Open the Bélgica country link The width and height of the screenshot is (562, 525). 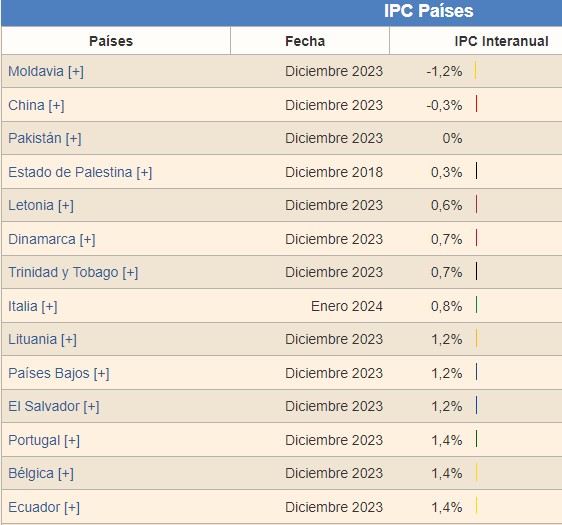coord(31,473)
